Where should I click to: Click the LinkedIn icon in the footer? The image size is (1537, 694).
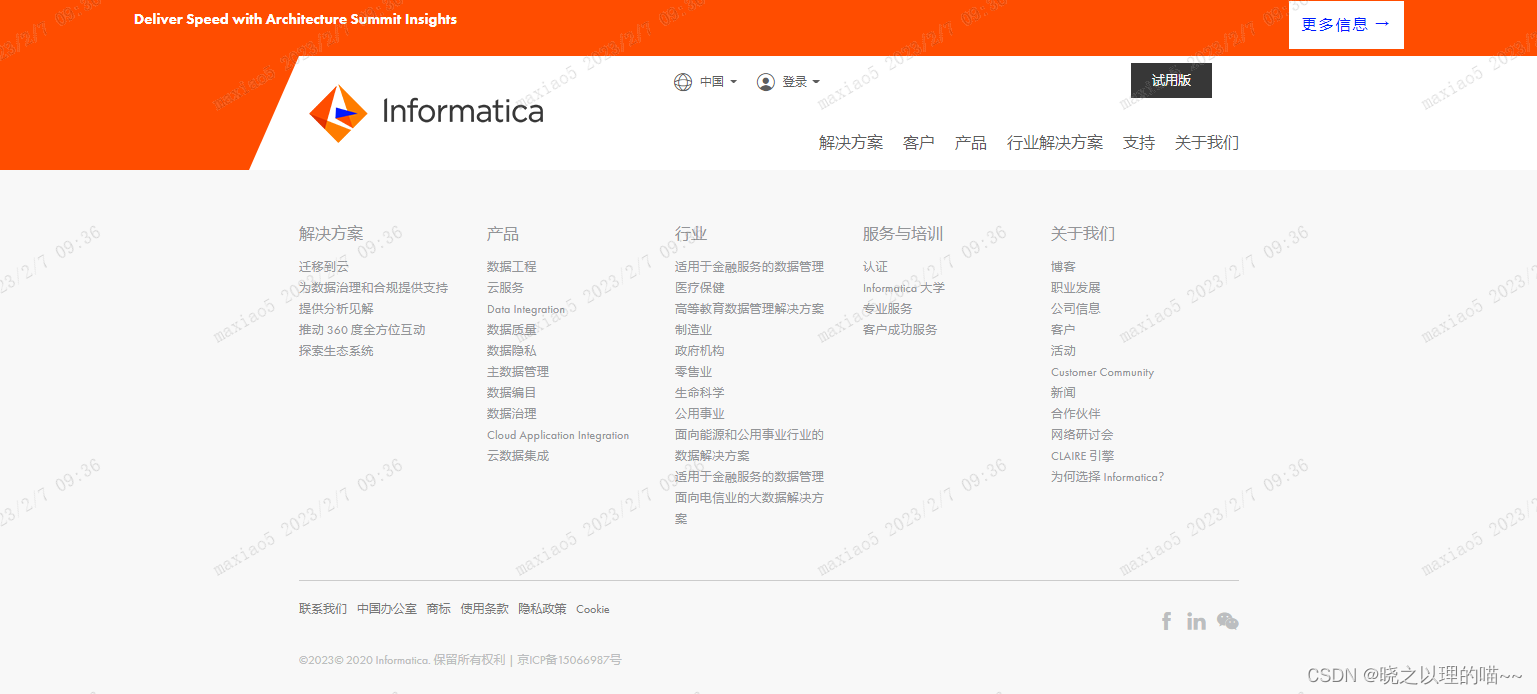(1196, 621)
